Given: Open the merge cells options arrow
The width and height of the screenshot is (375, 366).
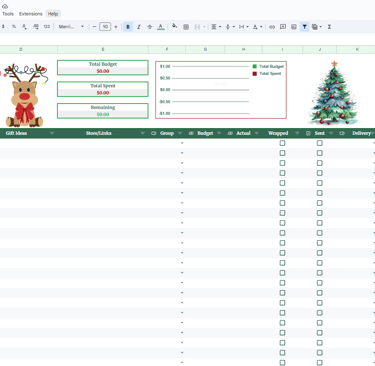Looking at the screenshot, I should pos(204,27).
